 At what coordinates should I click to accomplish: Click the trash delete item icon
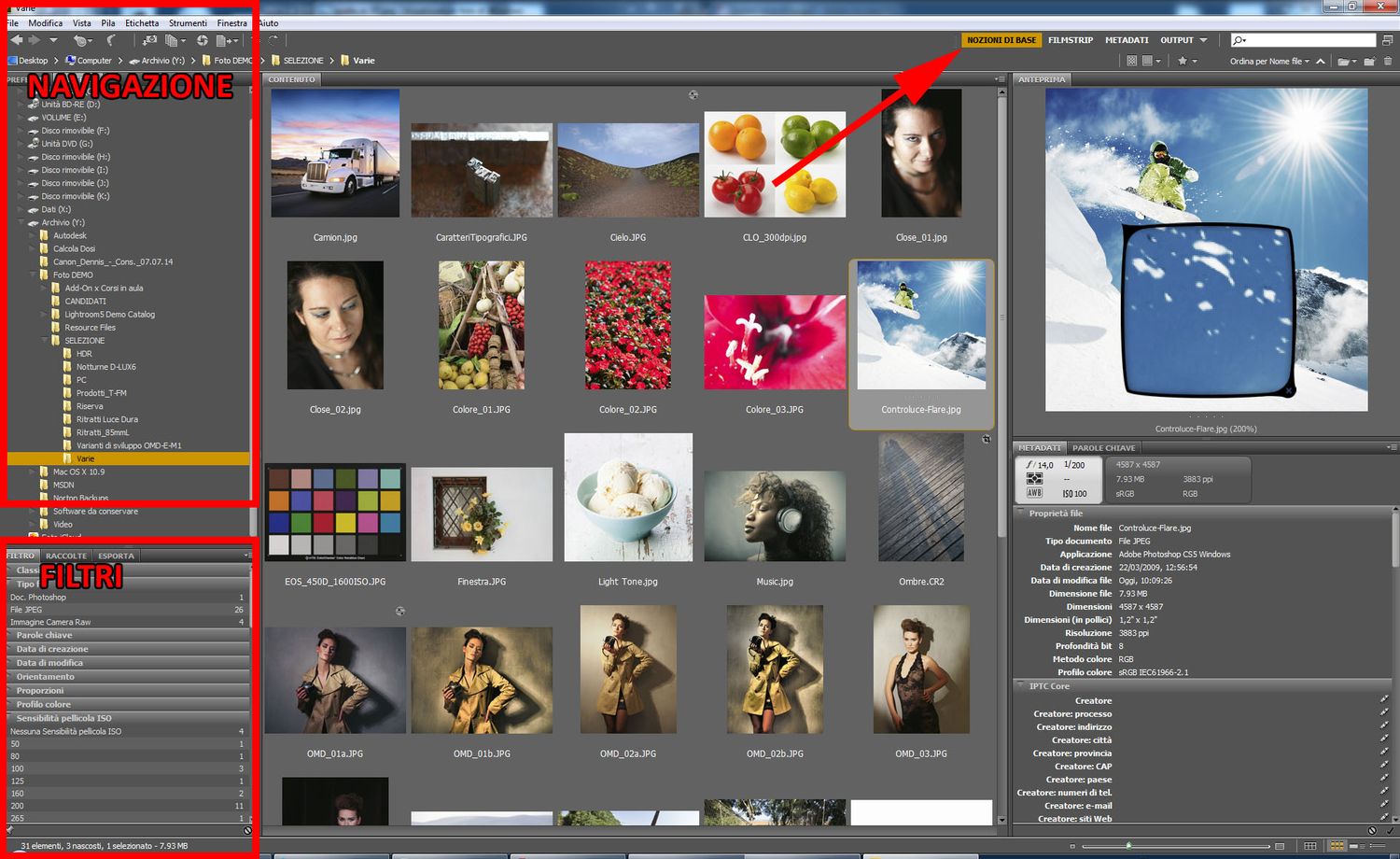[x=1388, y=62]
